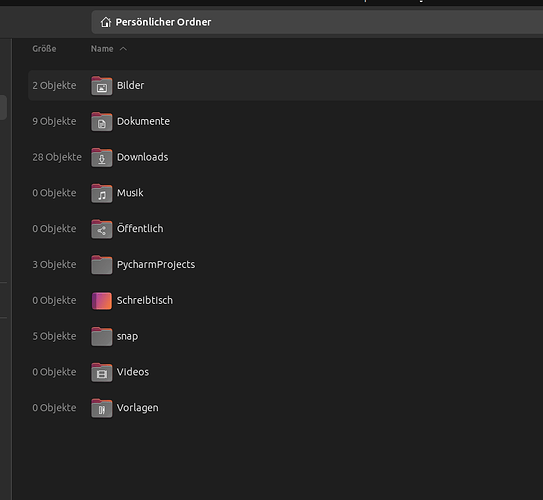Select the Vorlagen templates folder icon

pos(101,408)
